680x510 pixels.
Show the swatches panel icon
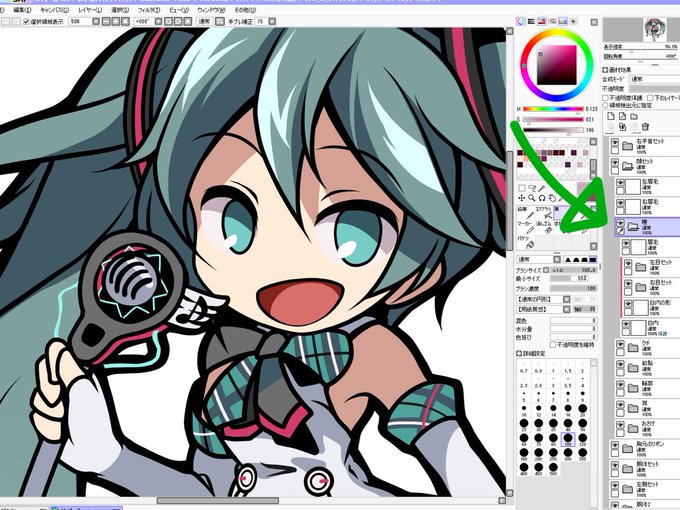pos(563,21)
